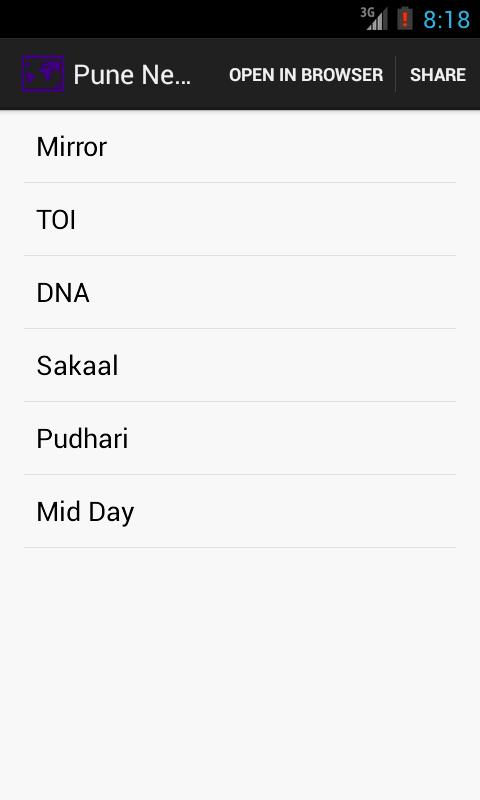480x800 pixels.
Task: Choose the DNA list entry
Action: 240,292
